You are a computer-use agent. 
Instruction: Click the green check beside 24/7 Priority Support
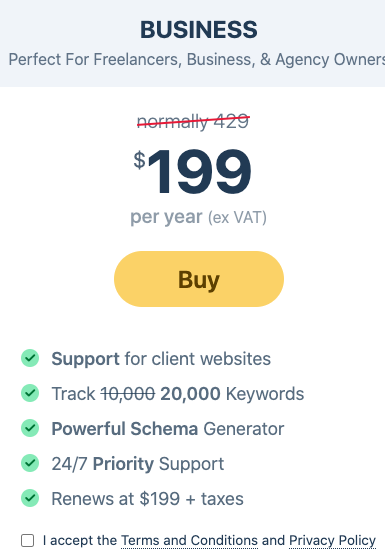(30, 463)
